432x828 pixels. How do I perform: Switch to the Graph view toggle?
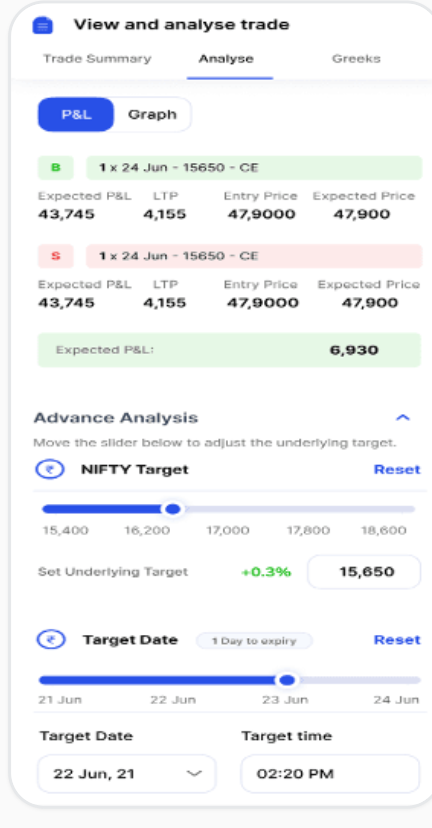click(x=152, y=115)
